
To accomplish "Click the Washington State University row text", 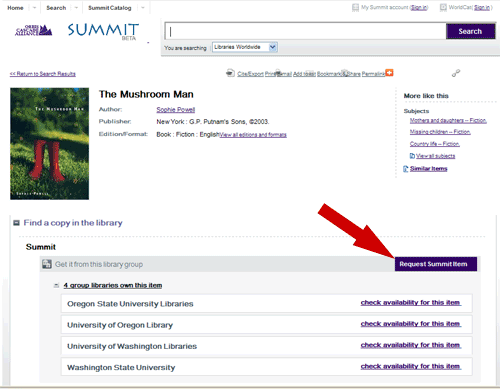I will (x=121, y=367).
